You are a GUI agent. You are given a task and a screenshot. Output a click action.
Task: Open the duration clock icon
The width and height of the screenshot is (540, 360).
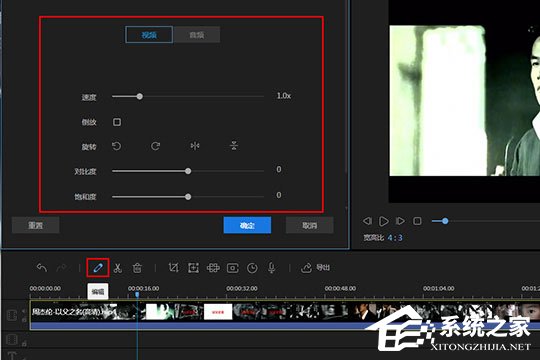tap(252, 268)
